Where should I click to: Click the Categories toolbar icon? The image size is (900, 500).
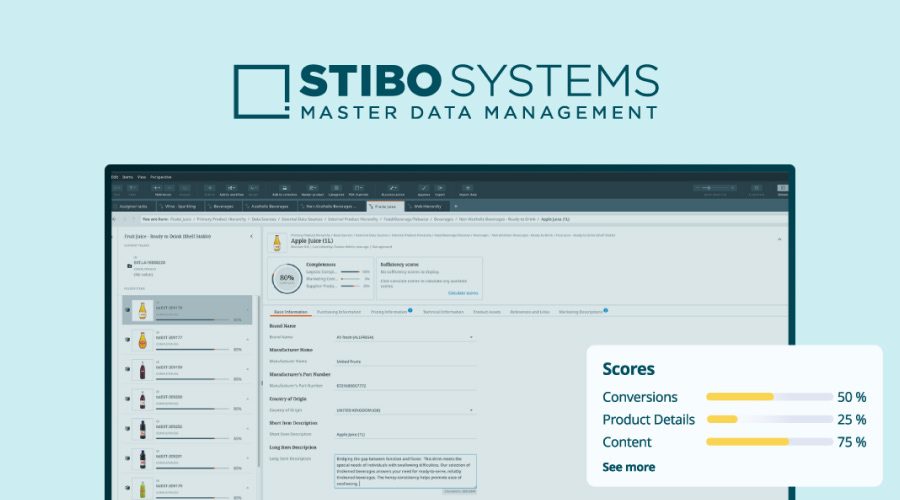pyautogui.click(x=336, y=190)
